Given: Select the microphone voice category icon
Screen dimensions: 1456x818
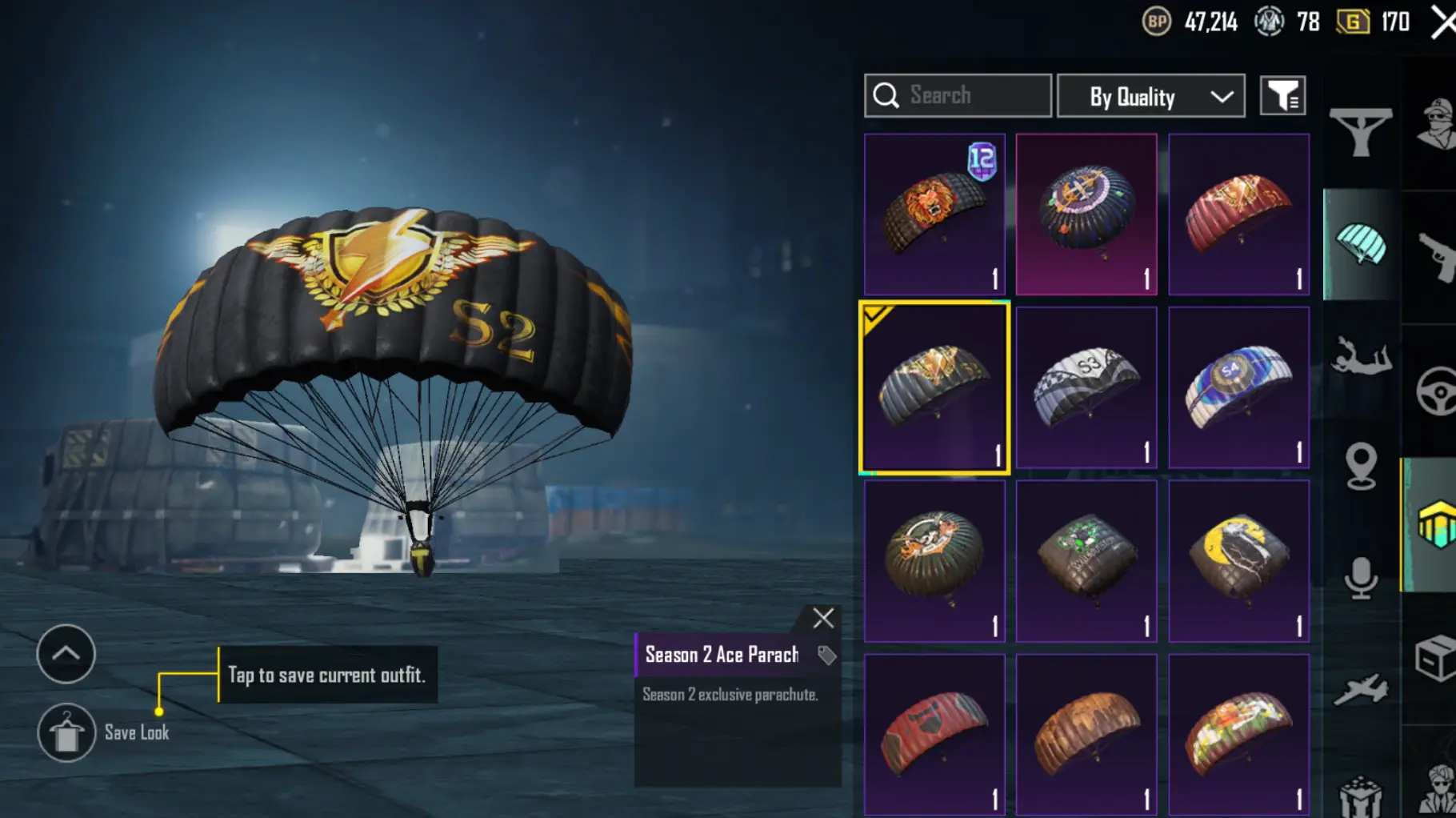Looking at the screenshot, I should 1360,578.
